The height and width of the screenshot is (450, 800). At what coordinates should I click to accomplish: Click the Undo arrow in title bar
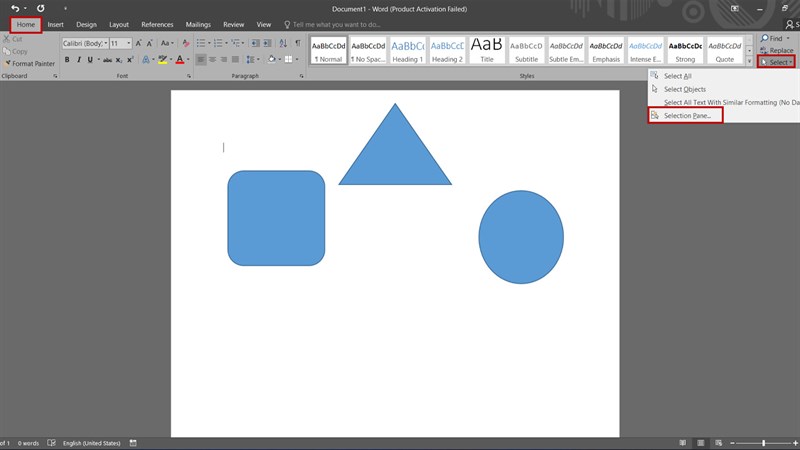point(15,8)
